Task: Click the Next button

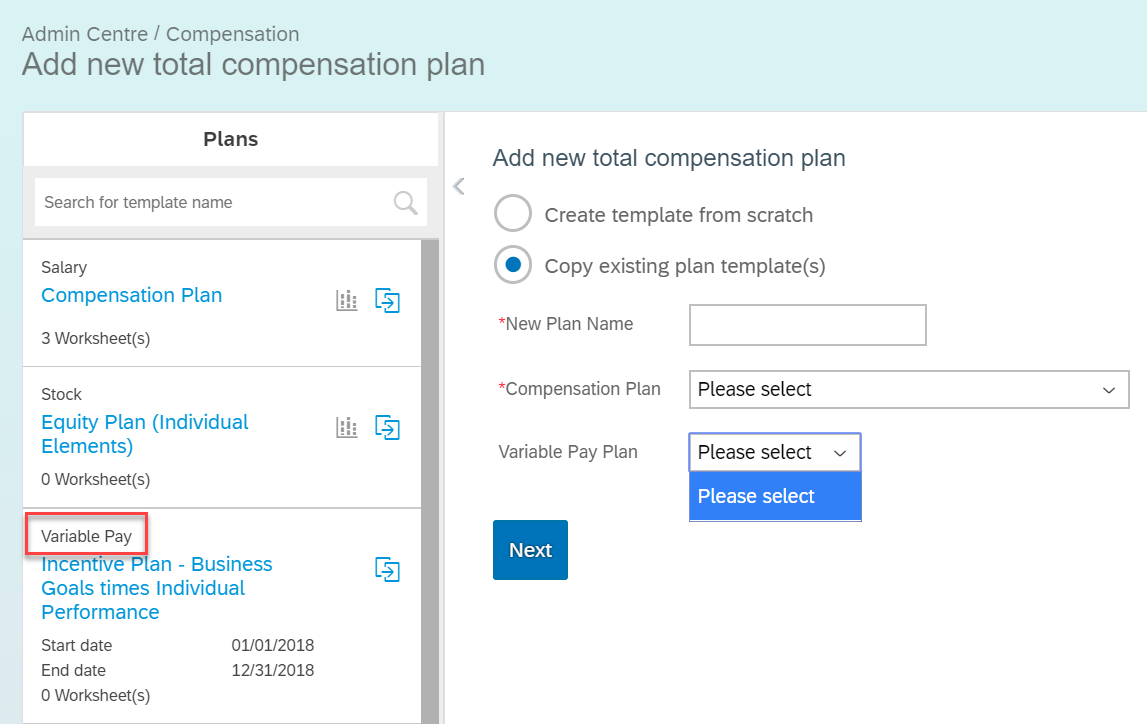Action: pyautogui.click(x=530, y=550)
